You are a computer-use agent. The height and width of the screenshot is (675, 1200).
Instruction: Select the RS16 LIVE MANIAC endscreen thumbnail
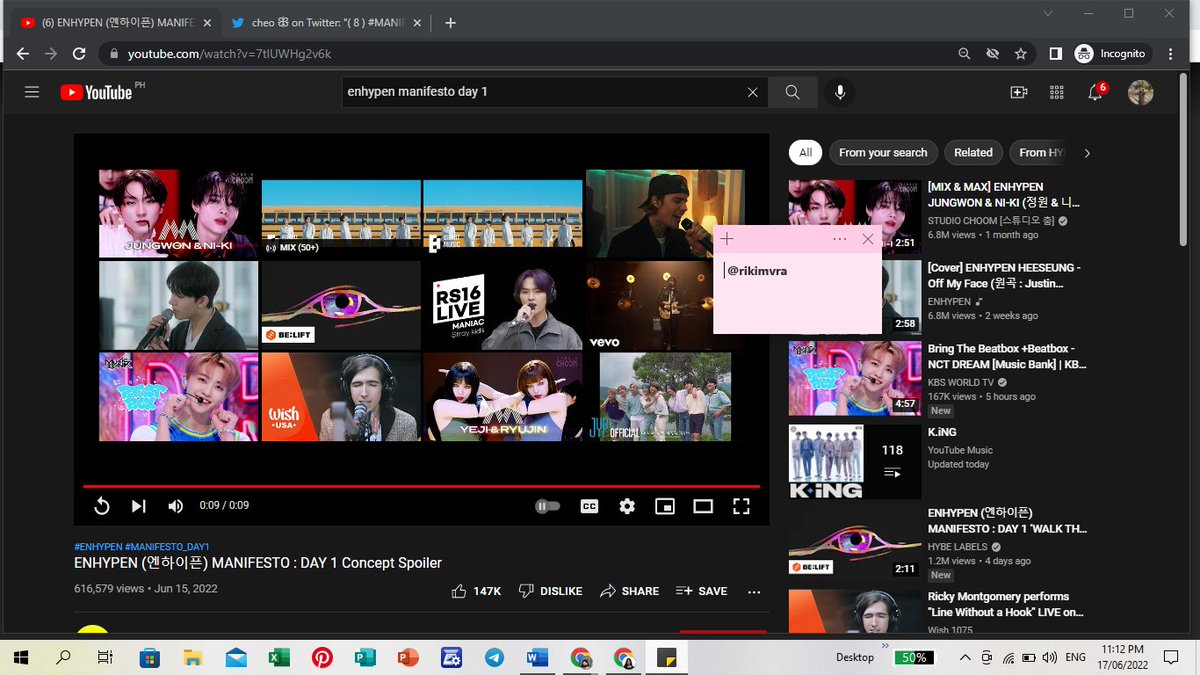coord(502,306)
